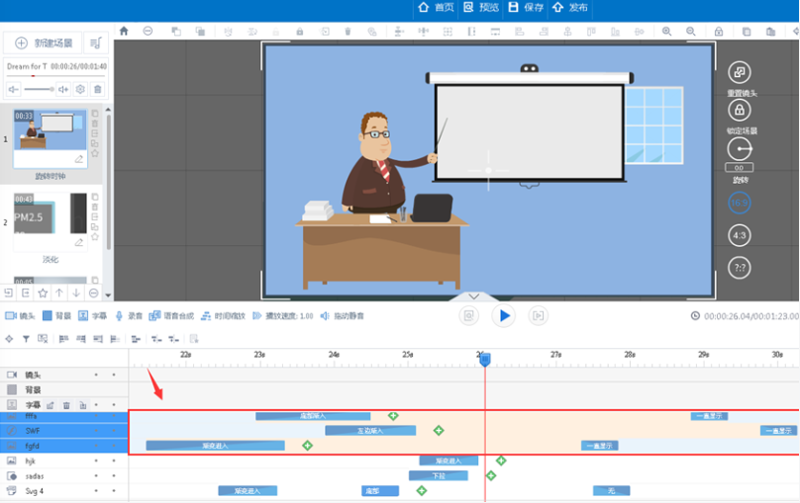The width and height of the screenshot is (800, 503).
Task: Click the zoom out magnifier in canvas toolbar
Action: 691,31
